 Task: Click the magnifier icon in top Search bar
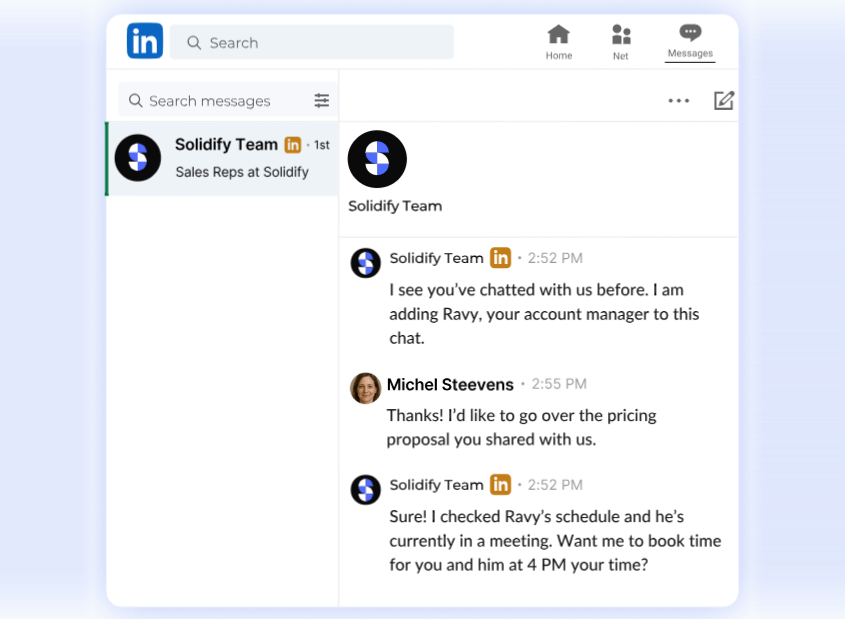[x=194, y=43]
